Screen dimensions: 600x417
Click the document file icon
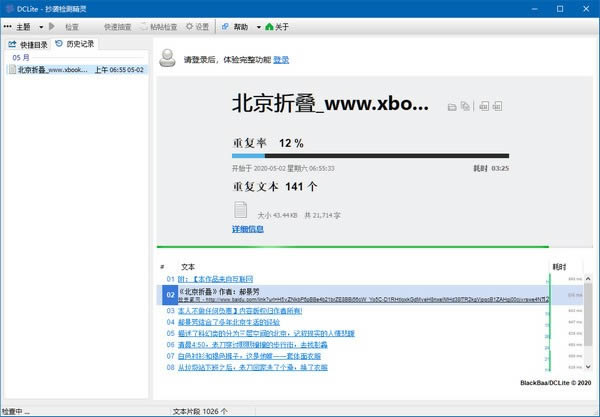click(x=240, y=211)
